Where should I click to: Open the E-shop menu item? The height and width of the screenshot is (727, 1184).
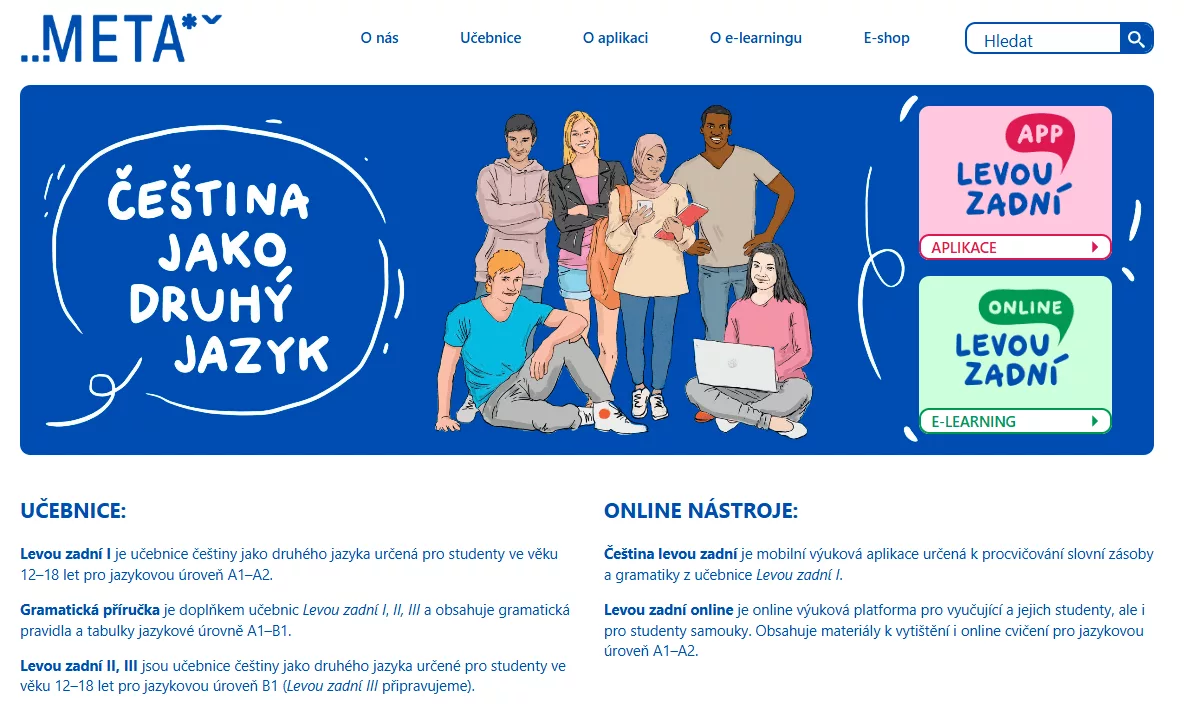tap(886, 38)
